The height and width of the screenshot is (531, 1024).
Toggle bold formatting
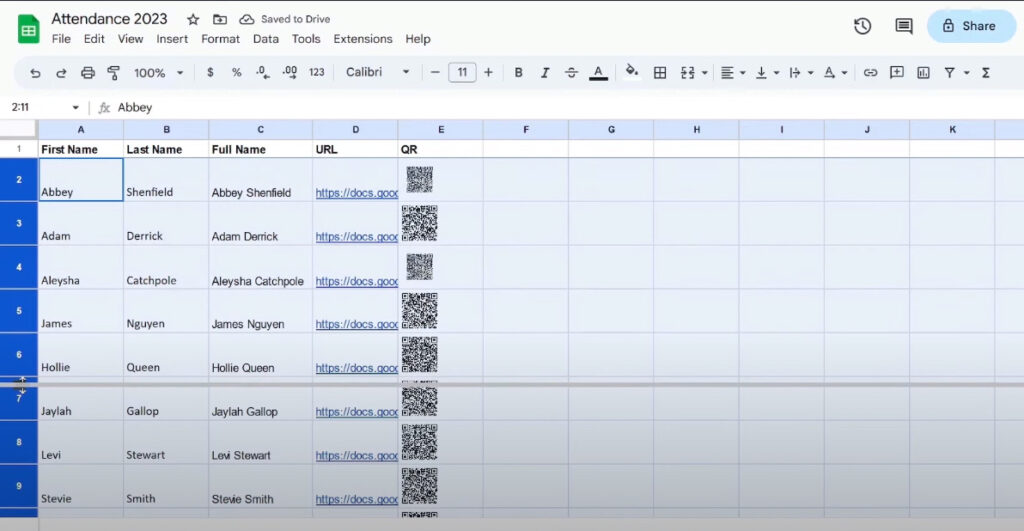519,72
